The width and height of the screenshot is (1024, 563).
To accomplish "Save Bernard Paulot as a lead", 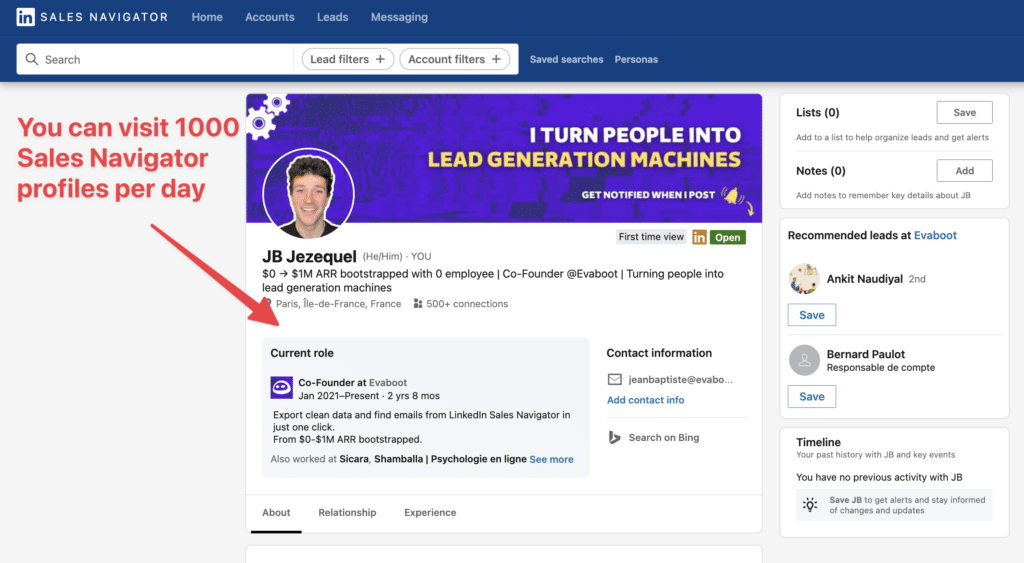I will [812, 396].
